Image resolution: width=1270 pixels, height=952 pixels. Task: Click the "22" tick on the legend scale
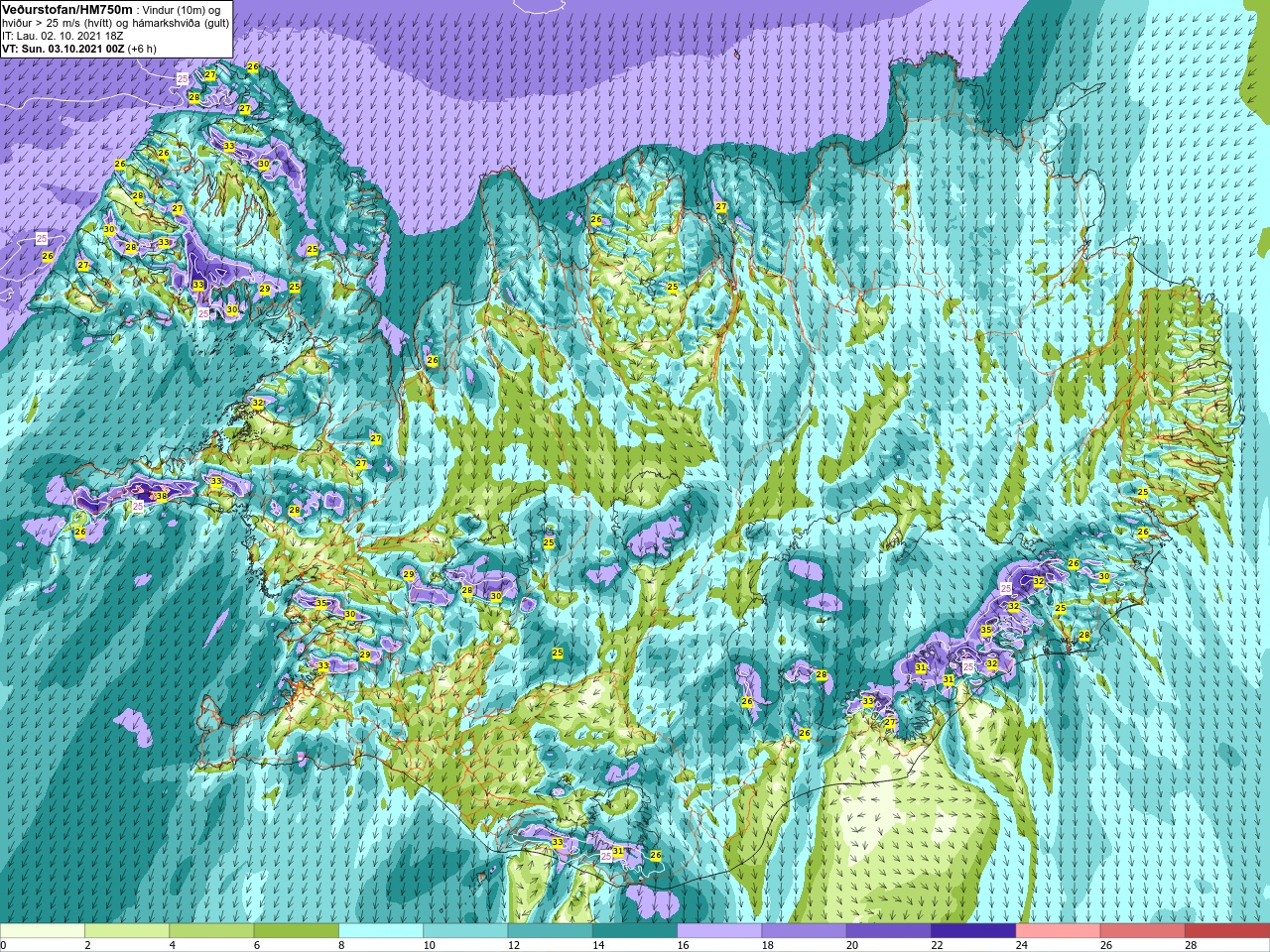pyautogui.click(x=938, y=945)
